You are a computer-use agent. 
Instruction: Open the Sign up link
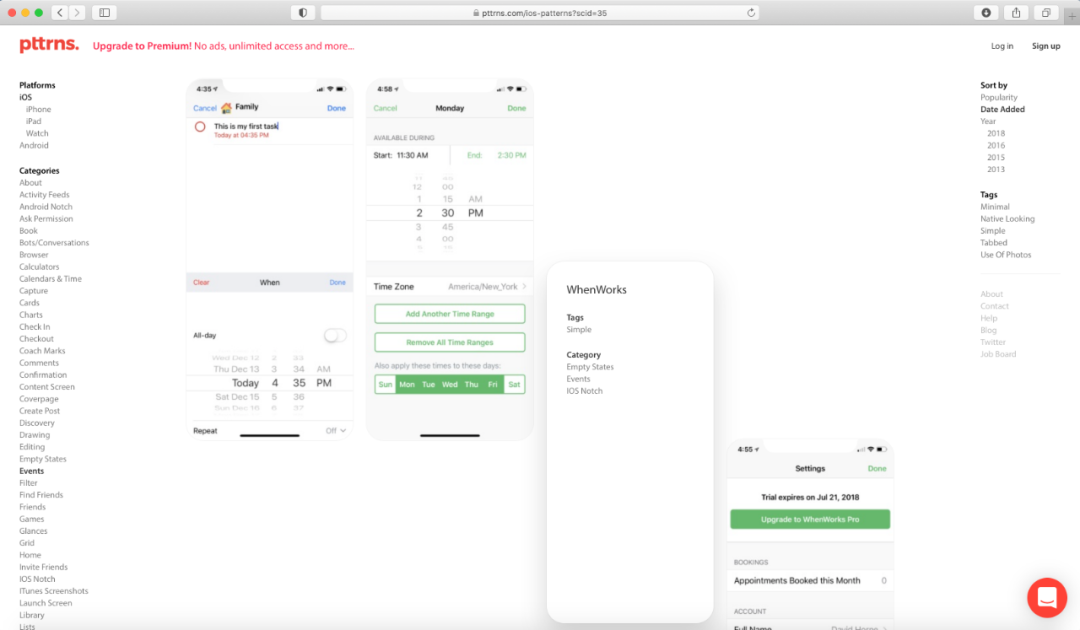pyautogui.click(x=1046, y=46)
